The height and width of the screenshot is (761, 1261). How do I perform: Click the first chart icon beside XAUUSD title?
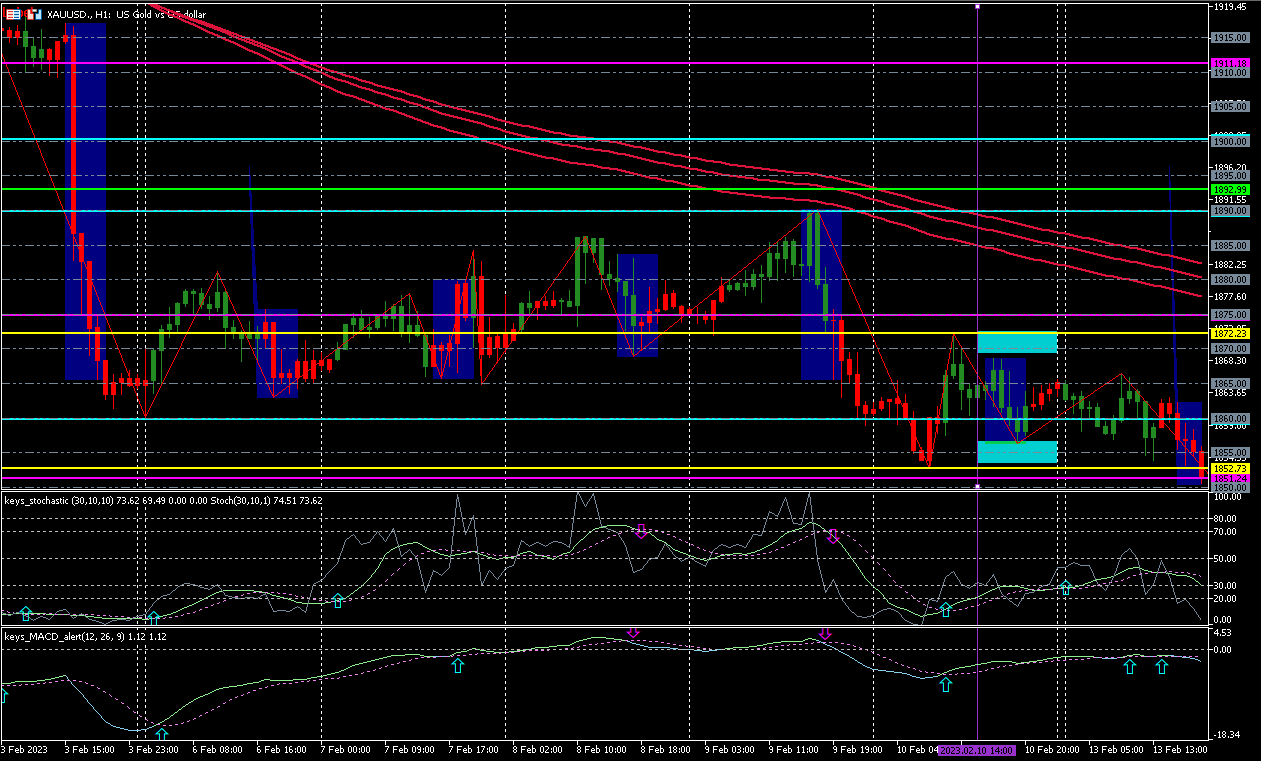pyautogui.click(x=13, y=14)
